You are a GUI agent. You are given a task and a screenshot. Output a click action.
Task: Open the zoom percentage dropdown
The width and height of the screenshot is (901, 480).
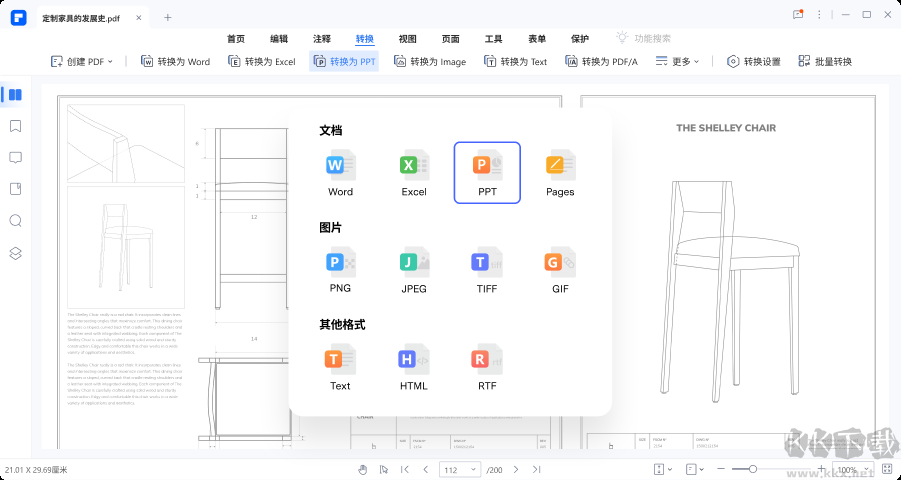click(x=851, y=469)
